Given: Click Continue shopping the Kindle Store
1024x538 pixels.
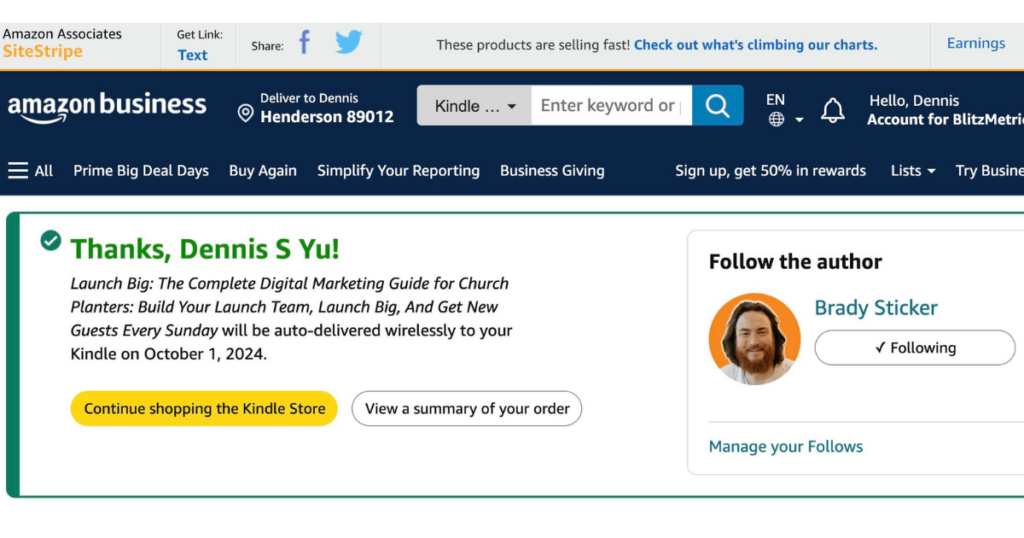Looking at the screenshot, I should coord(204,409).
